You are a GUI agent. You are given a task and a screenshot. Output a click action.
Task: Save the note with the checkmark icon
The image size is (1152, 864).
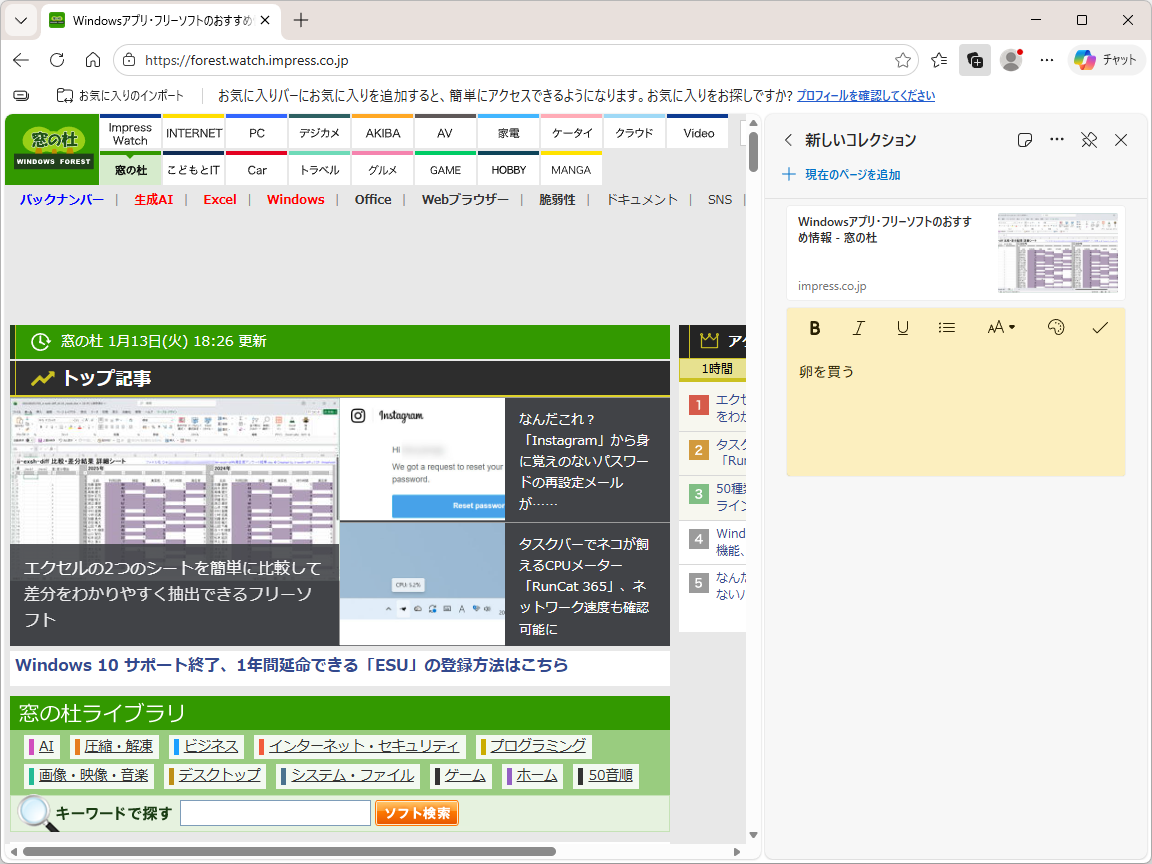(x=1100, y=327)
